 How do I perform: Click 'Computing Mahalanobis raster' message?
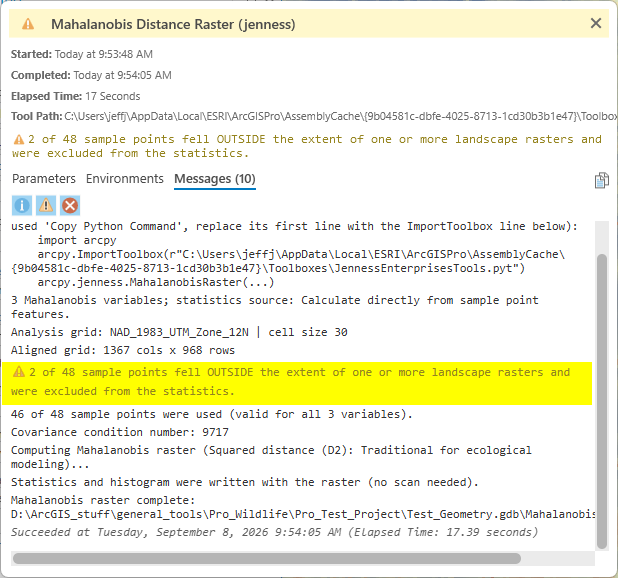(271, 457)
